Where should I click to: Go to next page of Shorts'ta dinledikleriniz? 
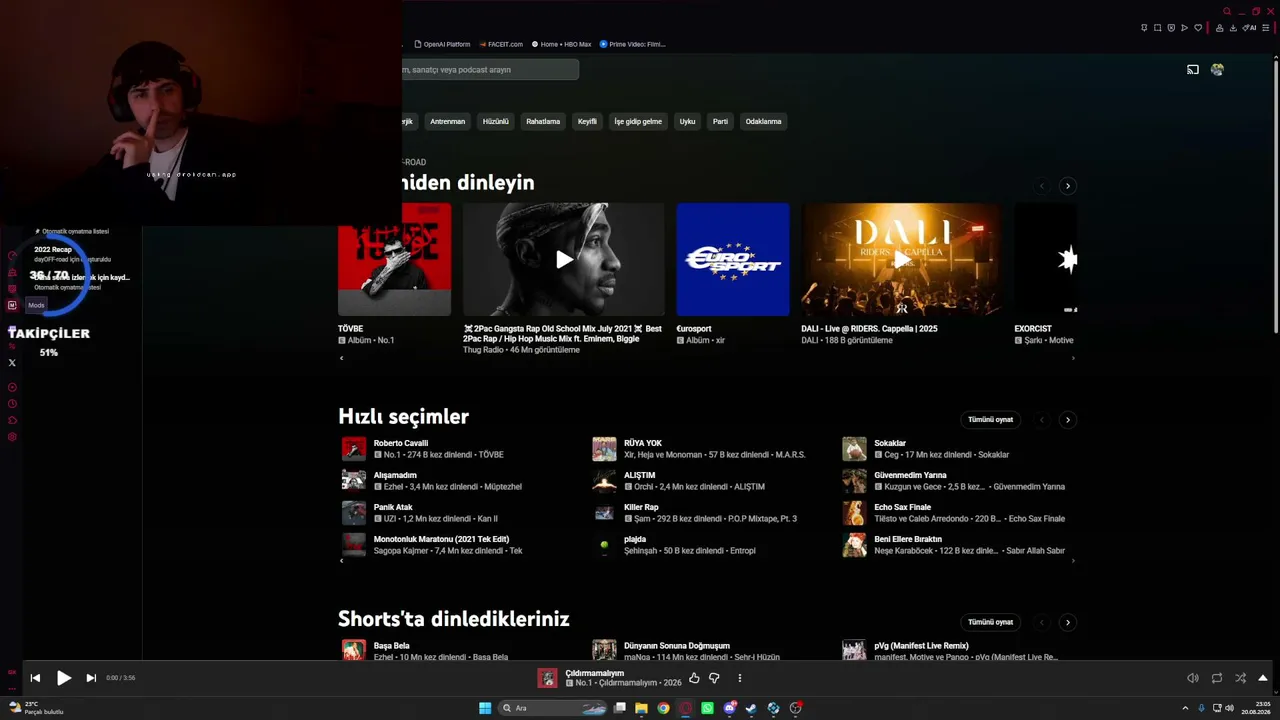[x=1067, y=622]
